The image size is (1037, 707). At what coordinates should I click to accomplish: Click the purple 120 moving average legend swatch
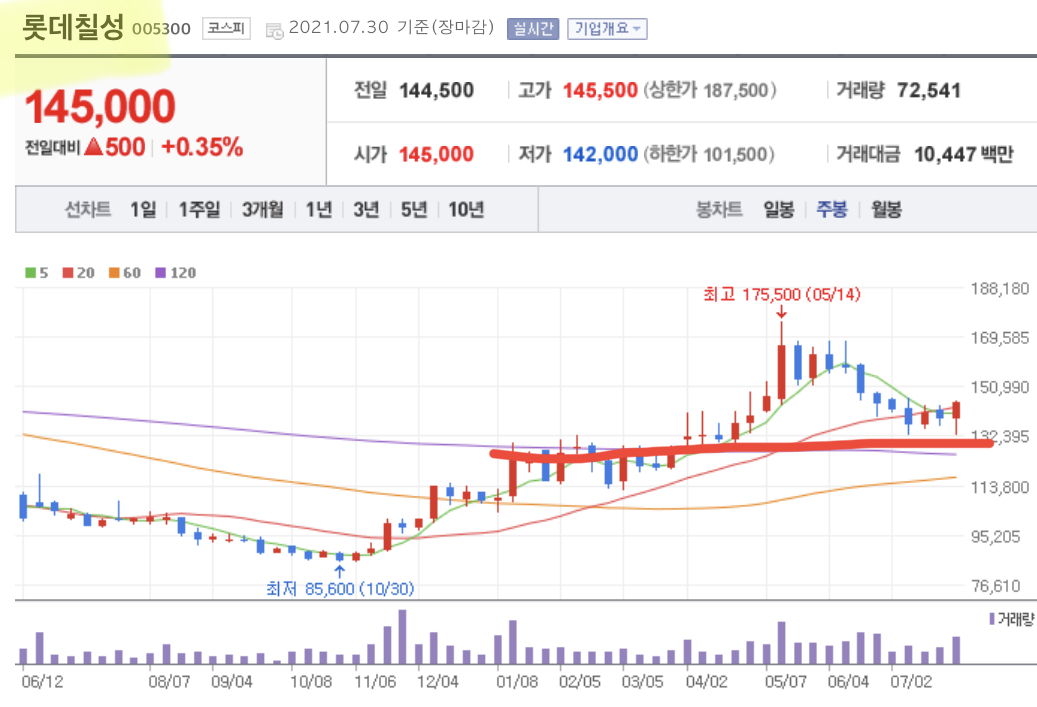coord(161,272)
